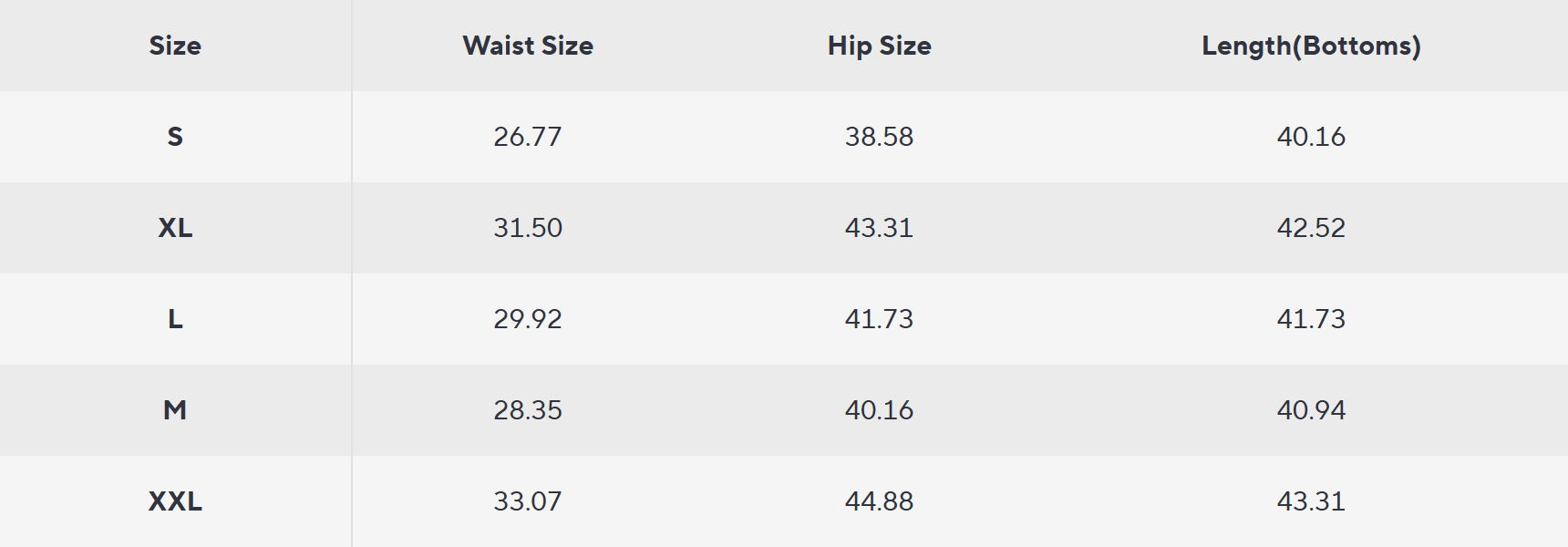Select waist value 31.50 in XL row

click(528, 228)
